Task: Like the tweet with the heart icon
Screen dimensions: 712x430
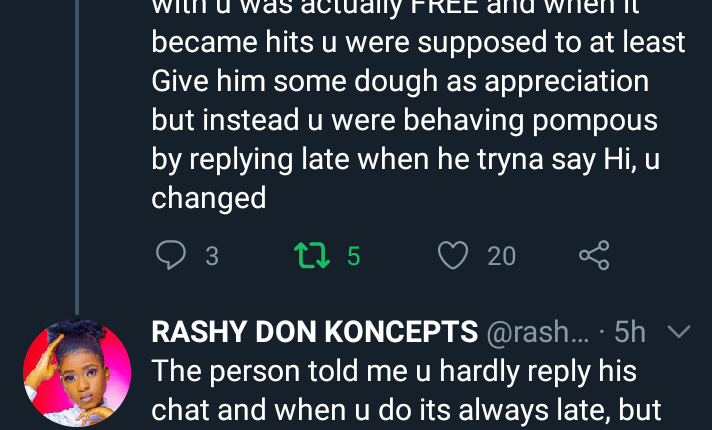Action: pyautogui.click(x=453, y=256)
